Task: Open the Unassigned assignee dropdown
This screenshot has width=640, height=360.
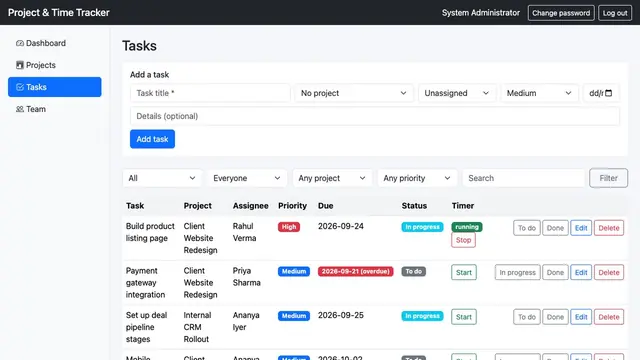Action: (457, 93)
